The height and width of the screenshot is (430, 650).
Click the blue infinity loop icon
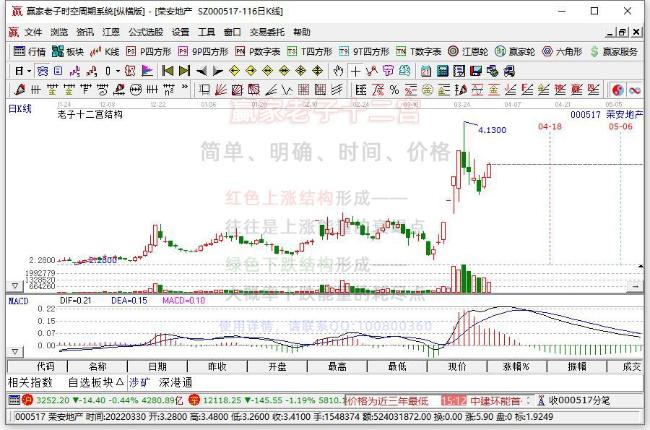click(x=635, y=90)
